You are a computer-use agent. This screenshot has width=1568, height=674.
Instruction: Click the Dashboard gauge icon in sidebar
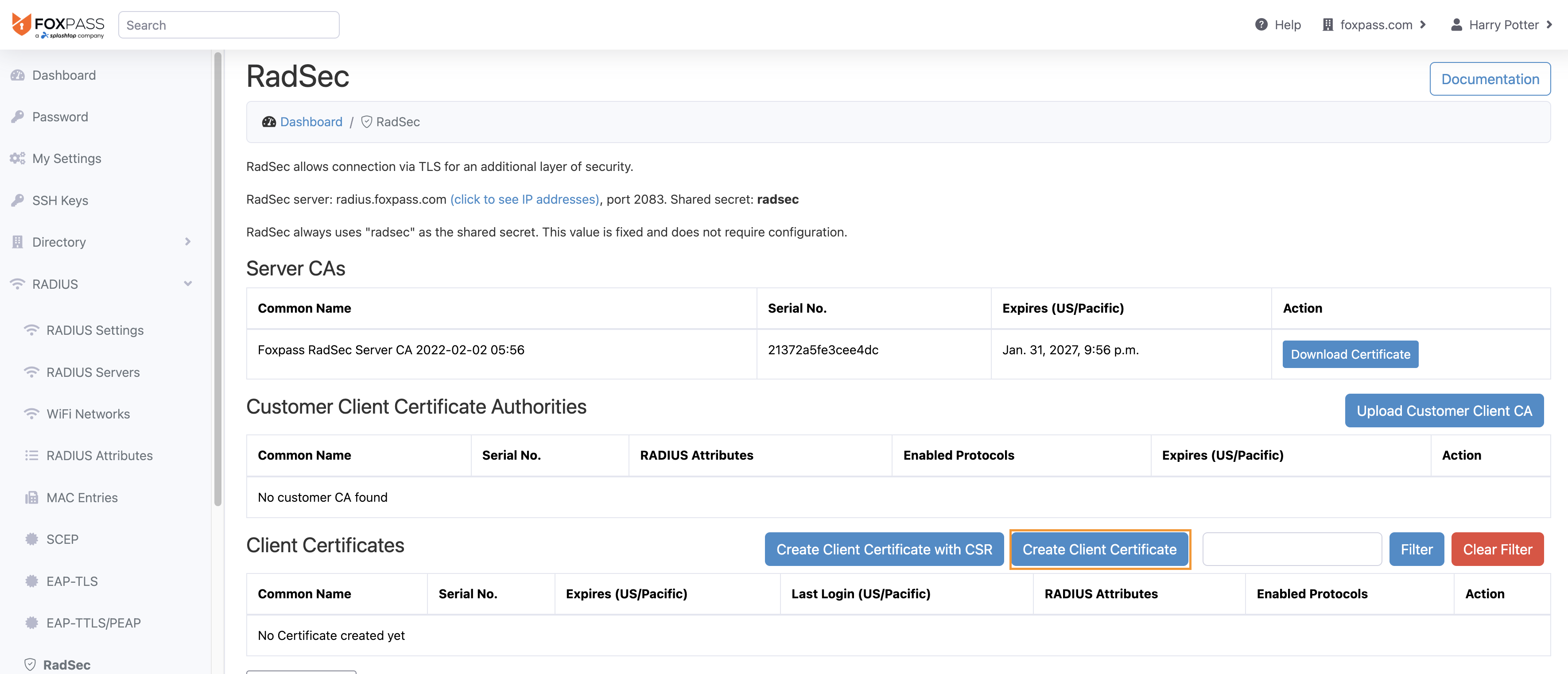tap(18, 75)
